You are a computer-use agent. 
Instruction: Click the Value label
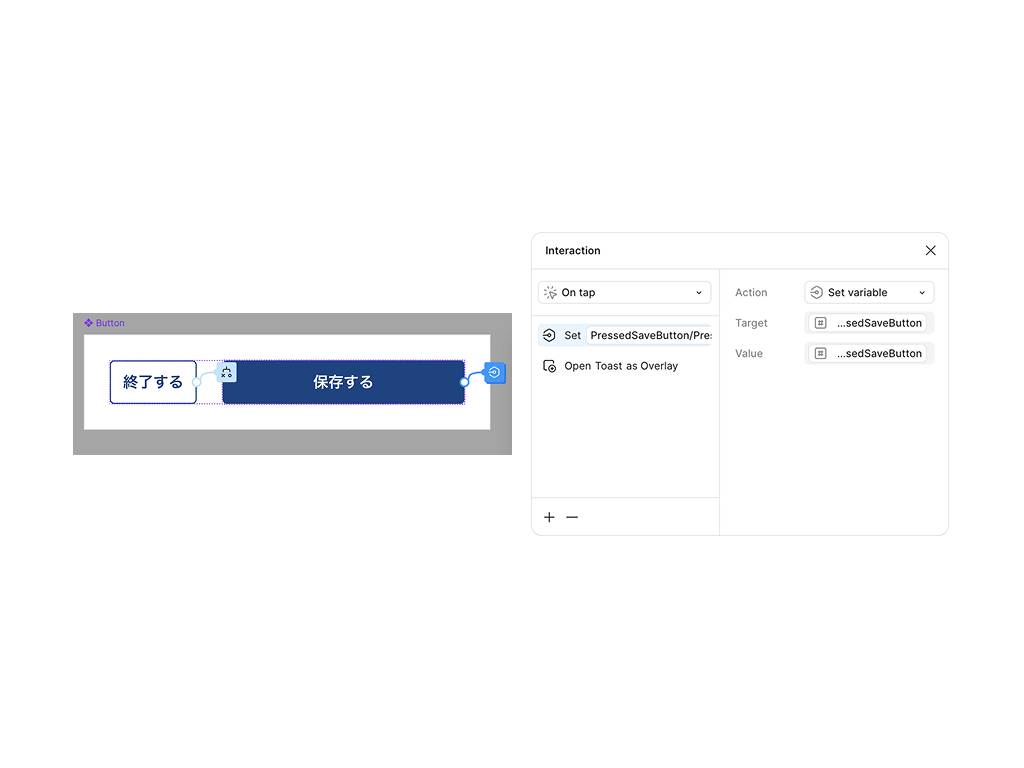[748, 353]
